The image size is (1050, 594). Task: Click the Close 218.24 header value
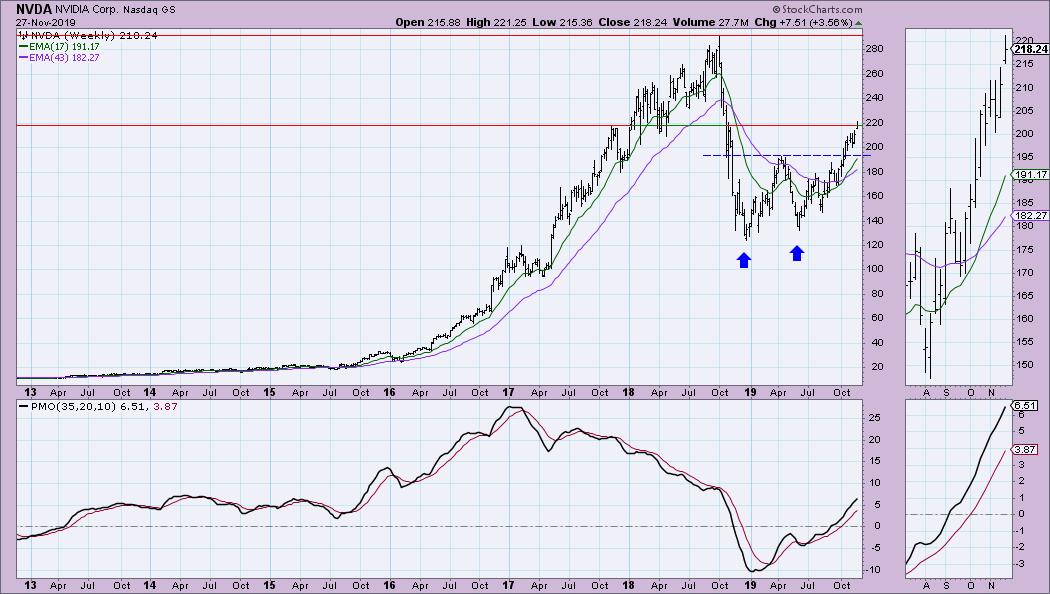click(633, 22)
